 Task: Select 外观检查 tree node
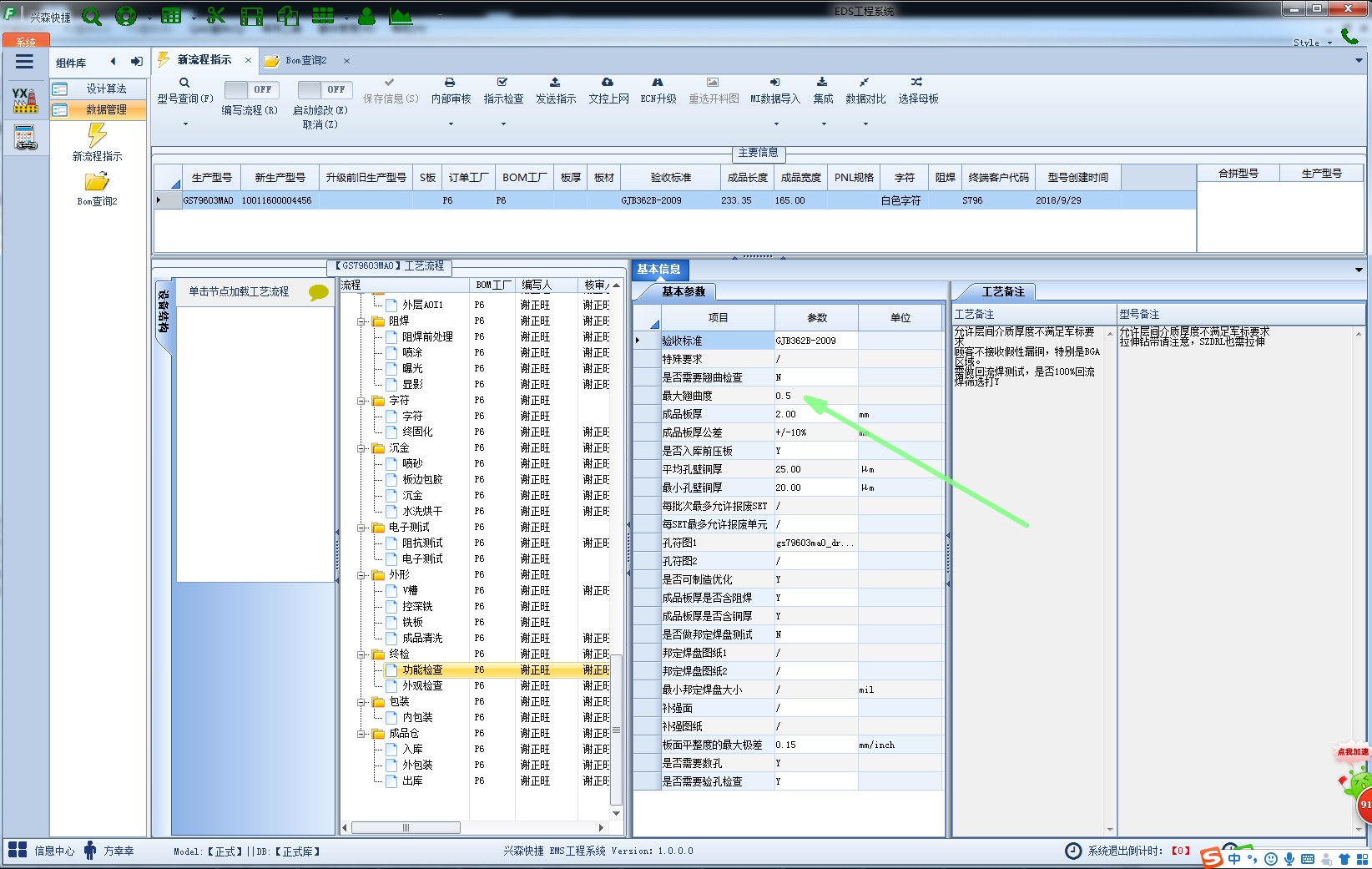click(x=422, y=685)
